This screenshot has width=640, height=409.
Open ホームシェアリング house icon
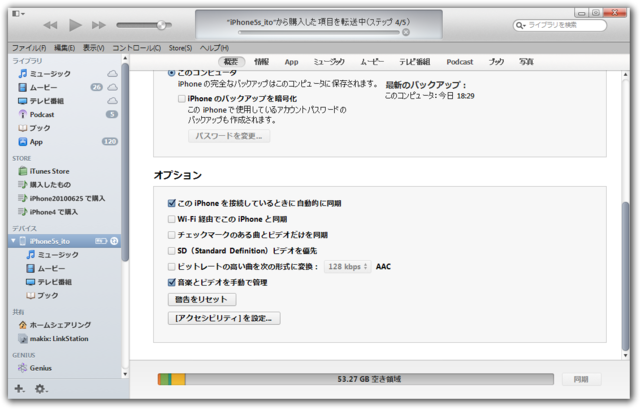click(23, 325)
